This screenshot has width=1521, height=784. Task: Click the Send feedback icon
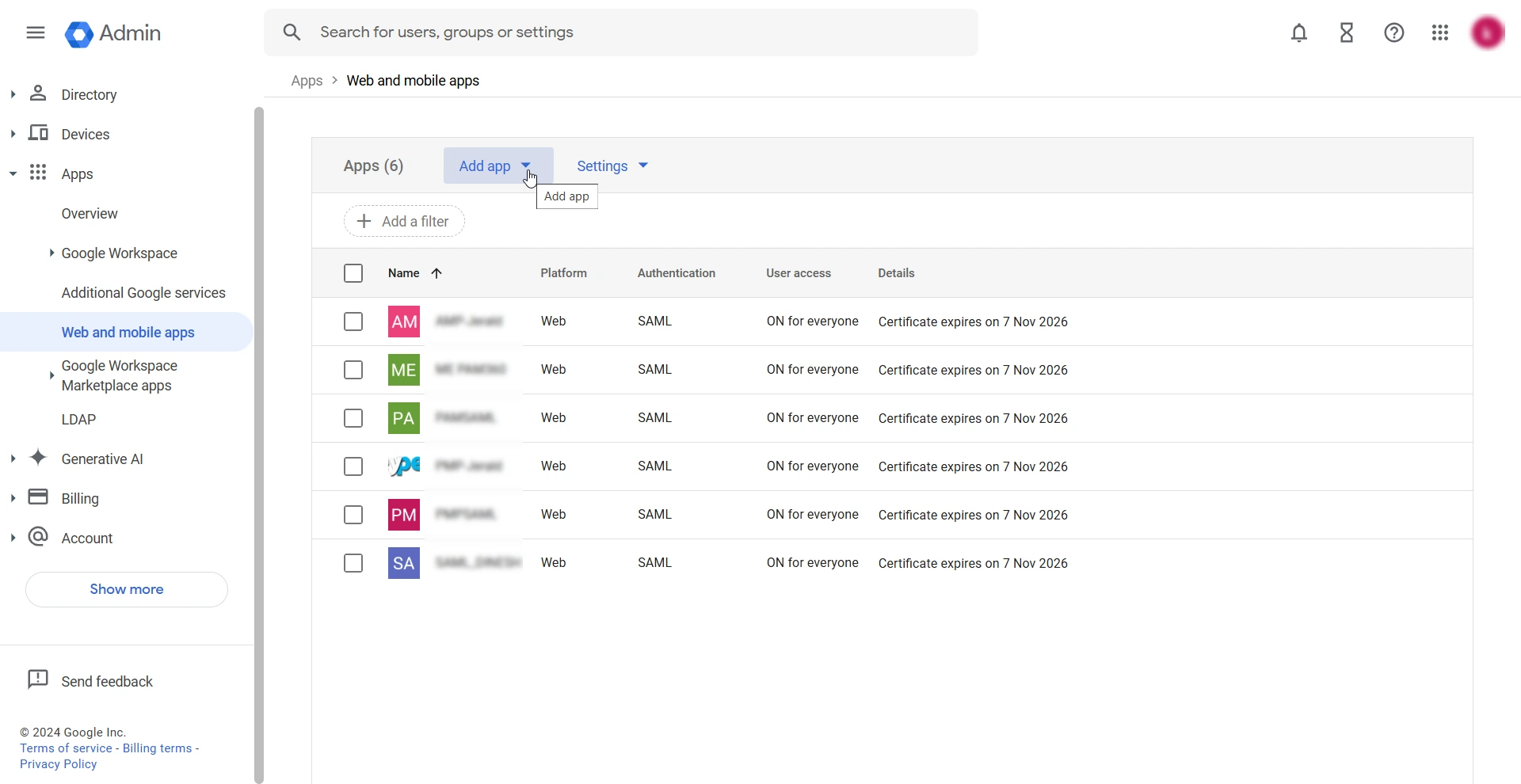click(36, 680)
